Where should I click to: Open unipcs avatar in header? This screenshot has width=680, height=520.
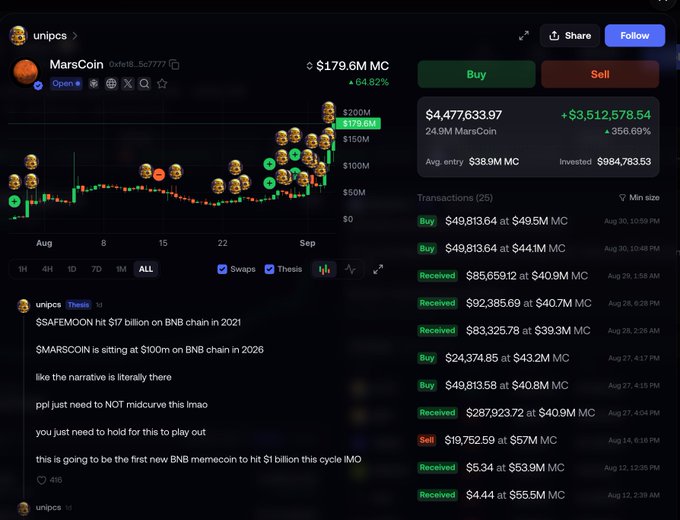(18, 36)
